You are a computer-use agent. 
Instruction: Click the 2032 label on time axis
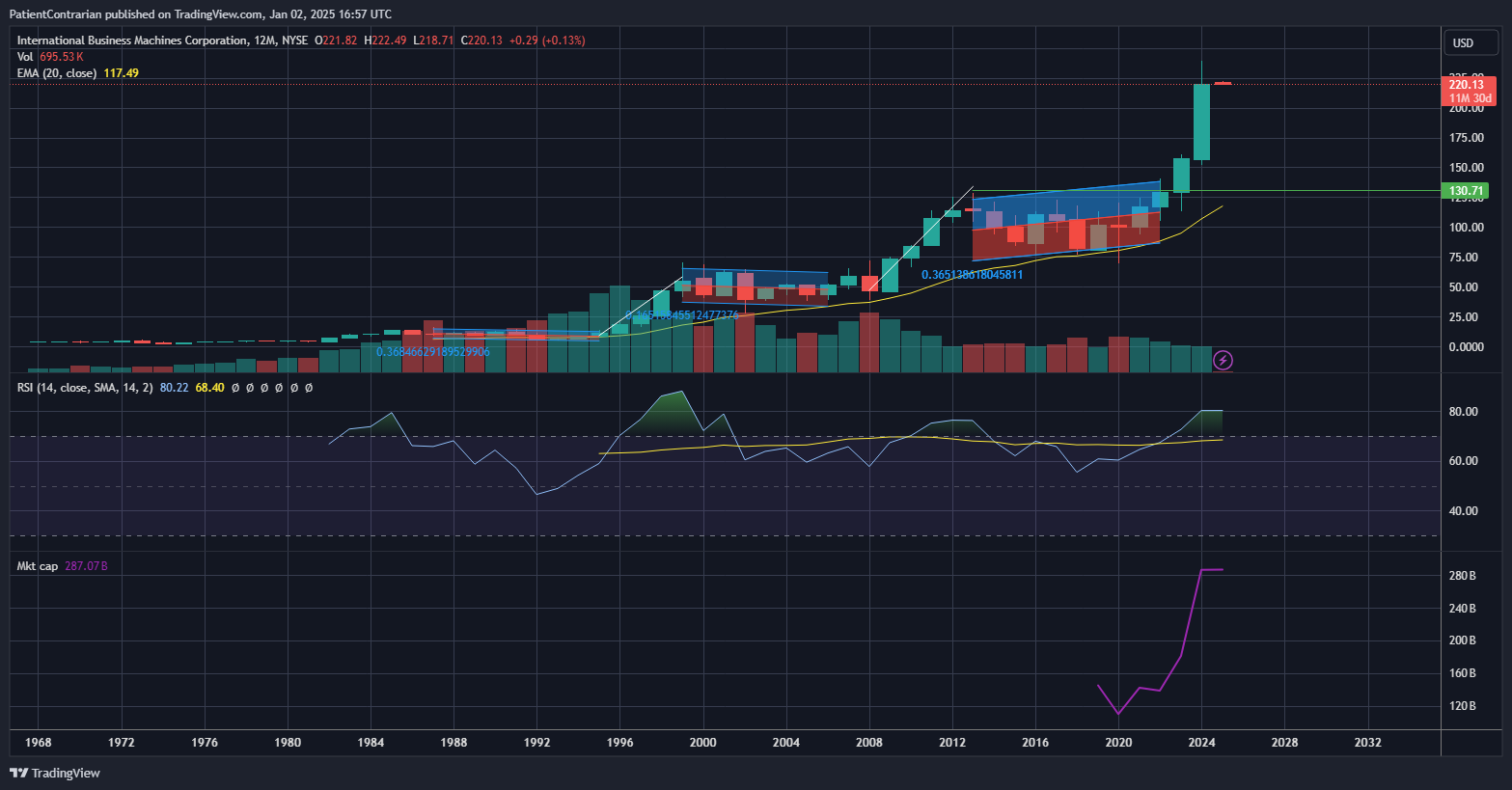click(x=1367, y=743)
